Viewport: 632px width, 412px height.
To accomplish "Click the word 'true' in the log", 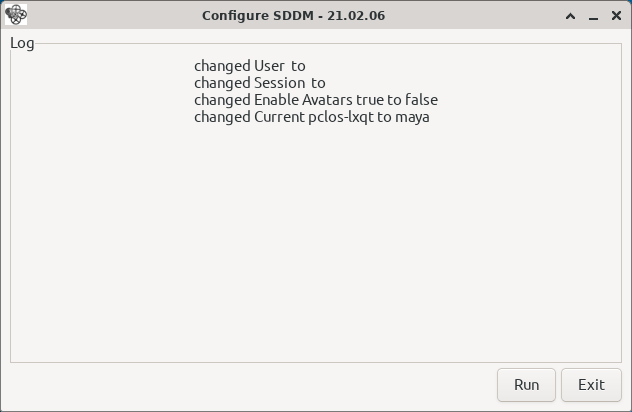I will (370, 100).
